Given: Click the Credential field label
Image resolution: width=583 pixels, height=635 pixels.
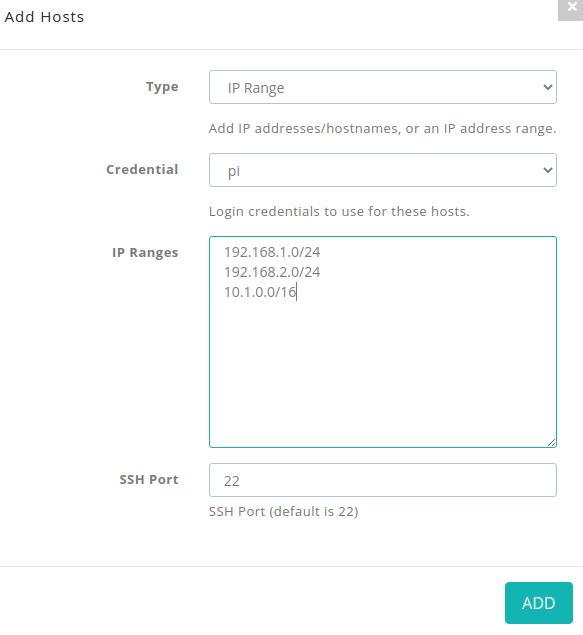Looking at the screenshot, I should click(142, 170).
